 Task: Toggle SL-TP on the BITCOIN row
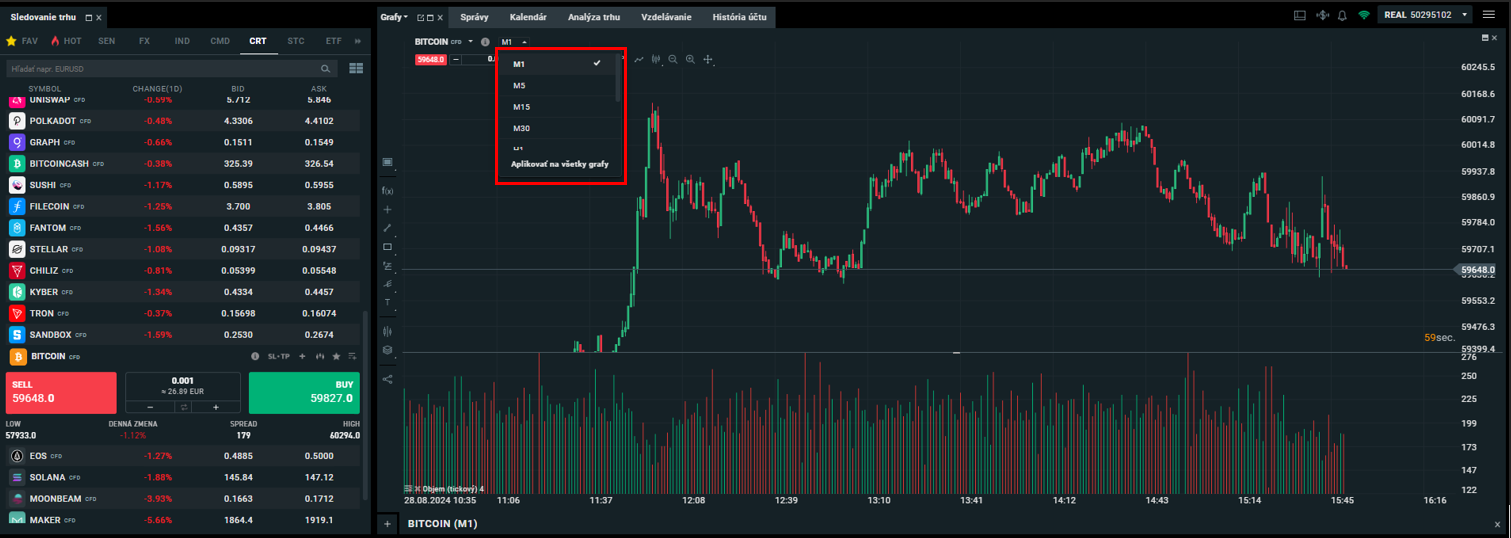[x=277, y=356]
